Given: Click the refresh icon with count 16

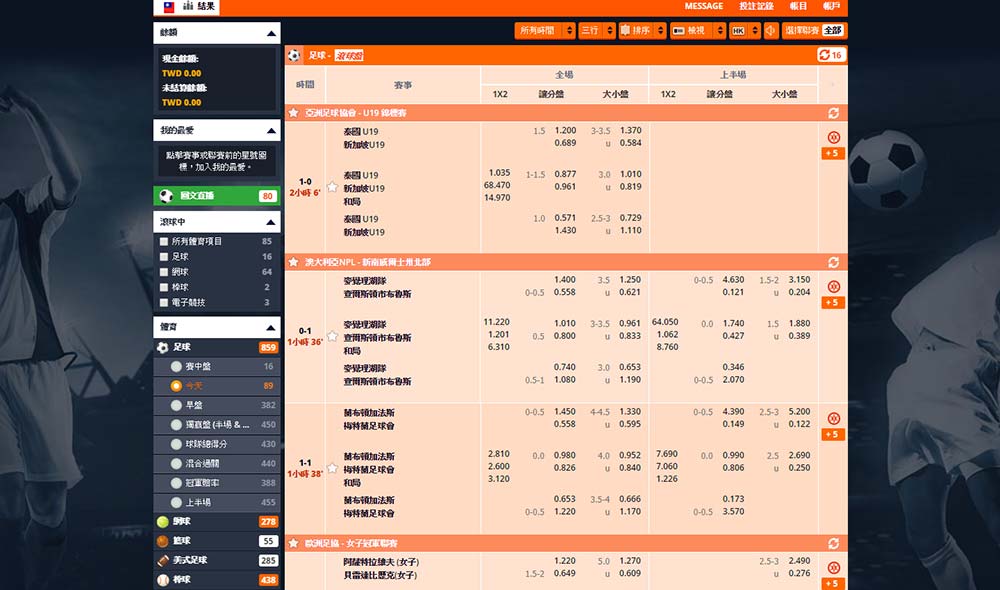Looking at the screenshot, I should pyautogui.click(x=831, y=55).
